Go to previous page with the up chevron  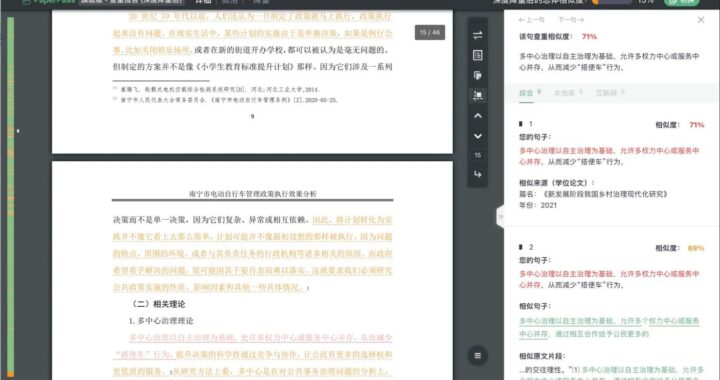coord(478,116)
